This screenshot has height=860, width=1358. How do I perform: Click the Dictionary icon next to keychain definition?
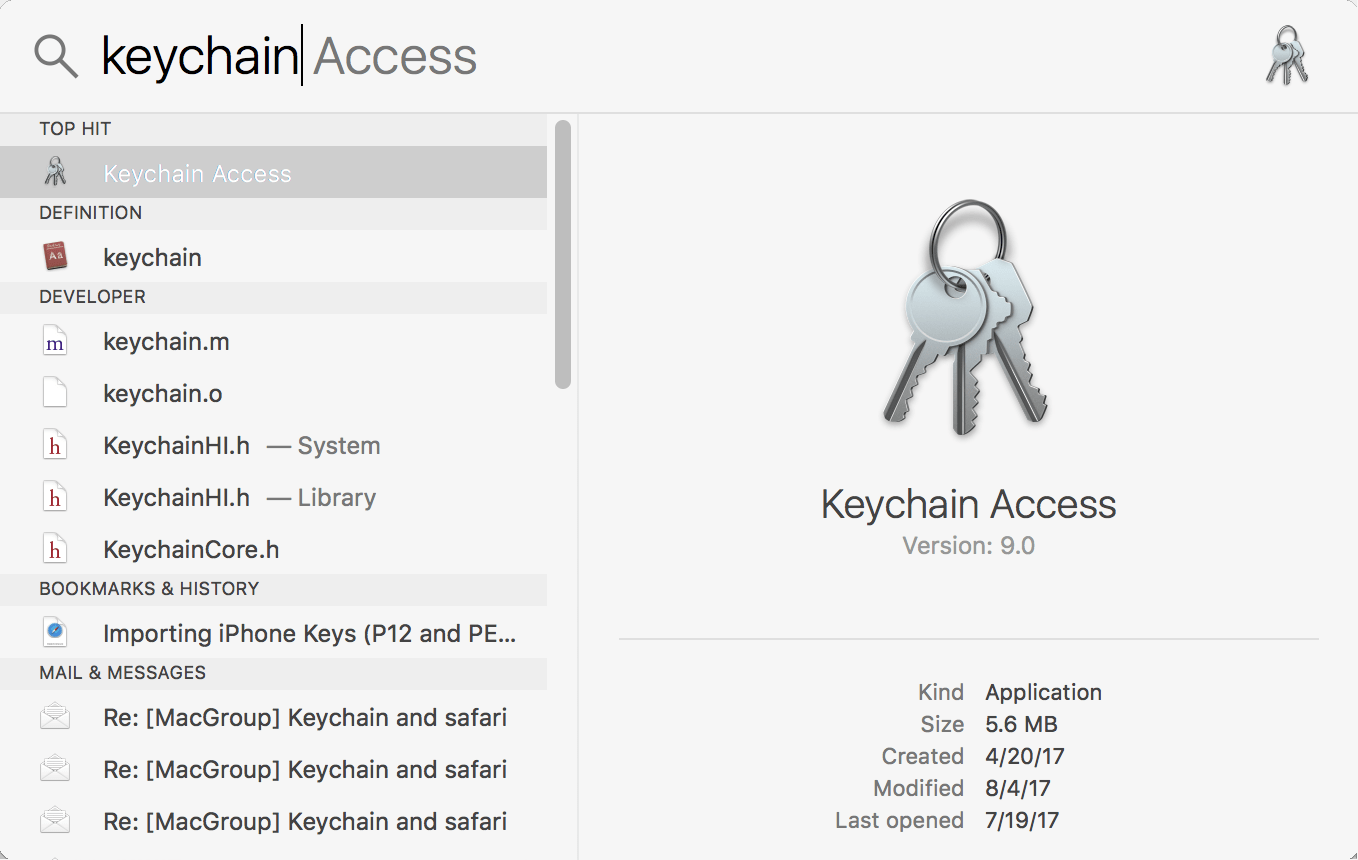55,256
